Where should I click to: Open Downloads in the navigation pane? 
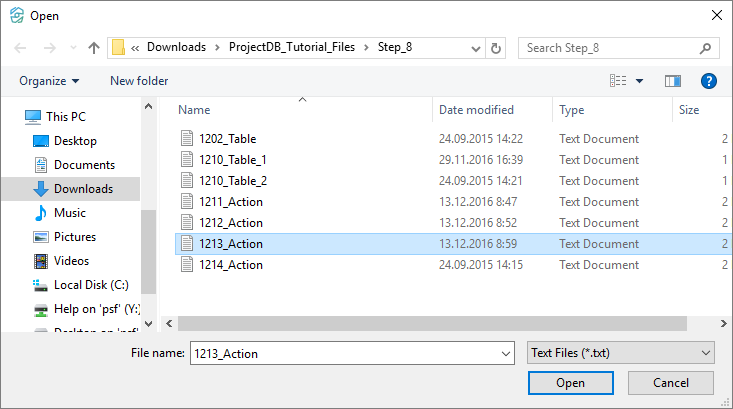pyautogui.click(x=82, y=189)
